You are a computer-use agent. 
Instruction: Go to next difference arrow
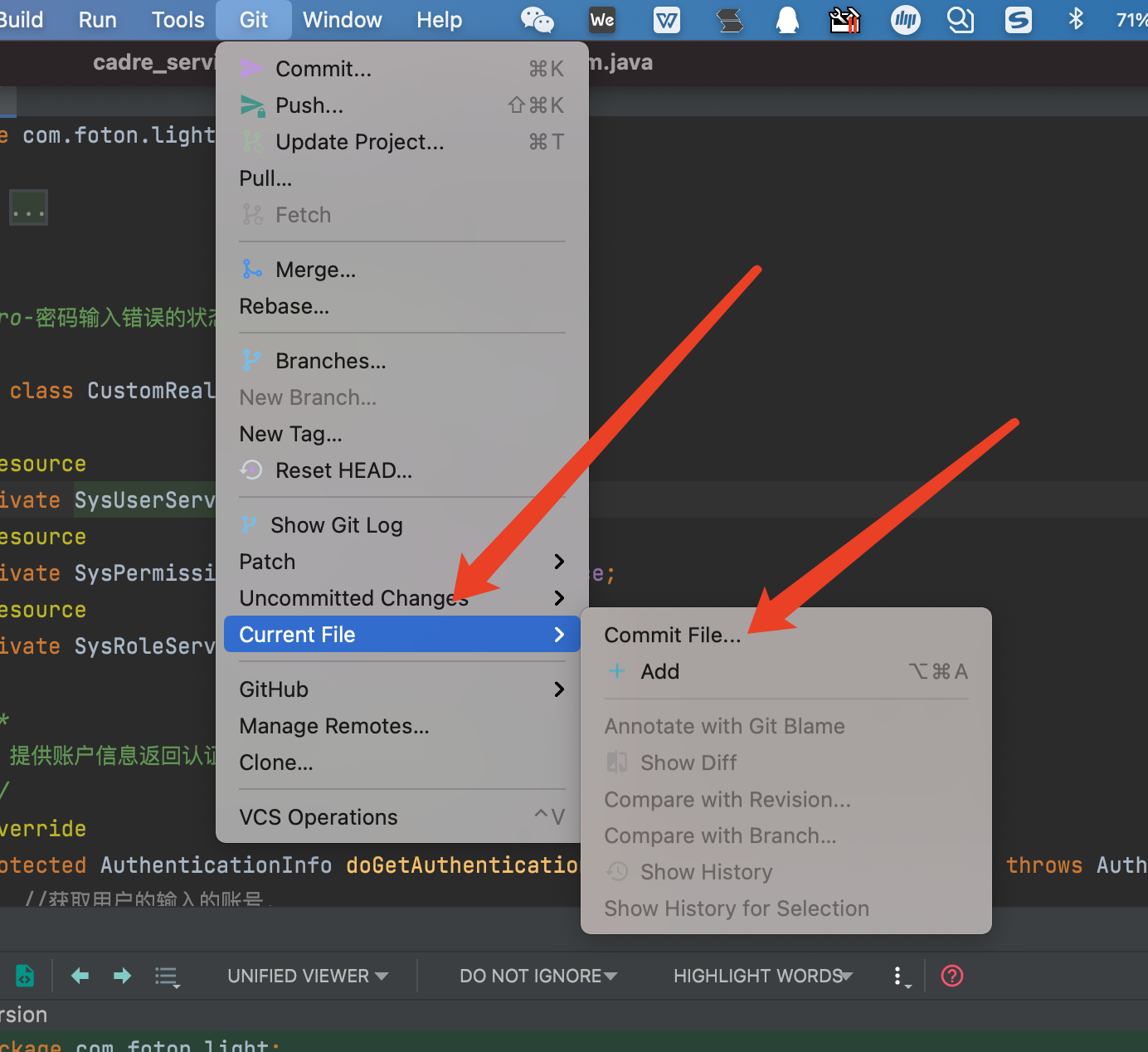[122, 976]
